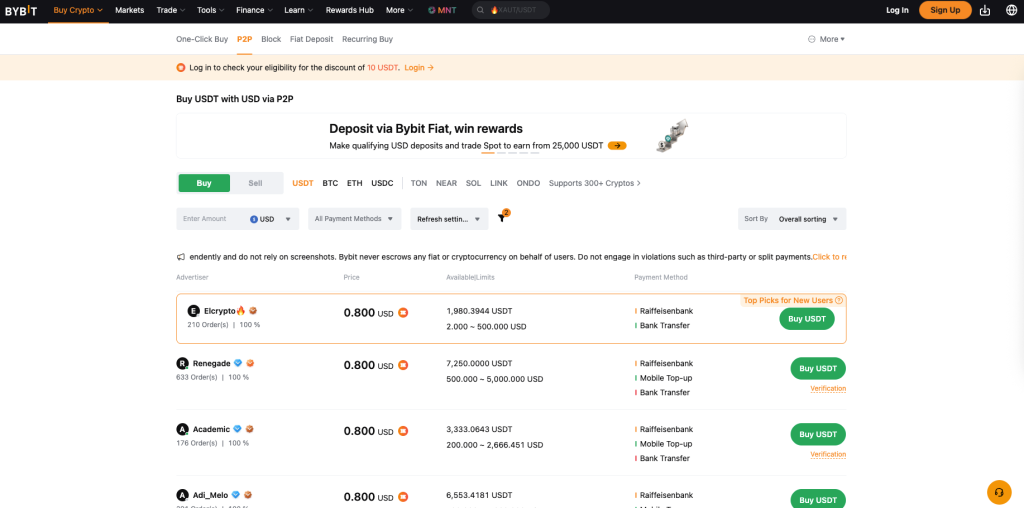Click the search magnifier icon
This screenshot has height=508, width=1024.
[481, 10]
